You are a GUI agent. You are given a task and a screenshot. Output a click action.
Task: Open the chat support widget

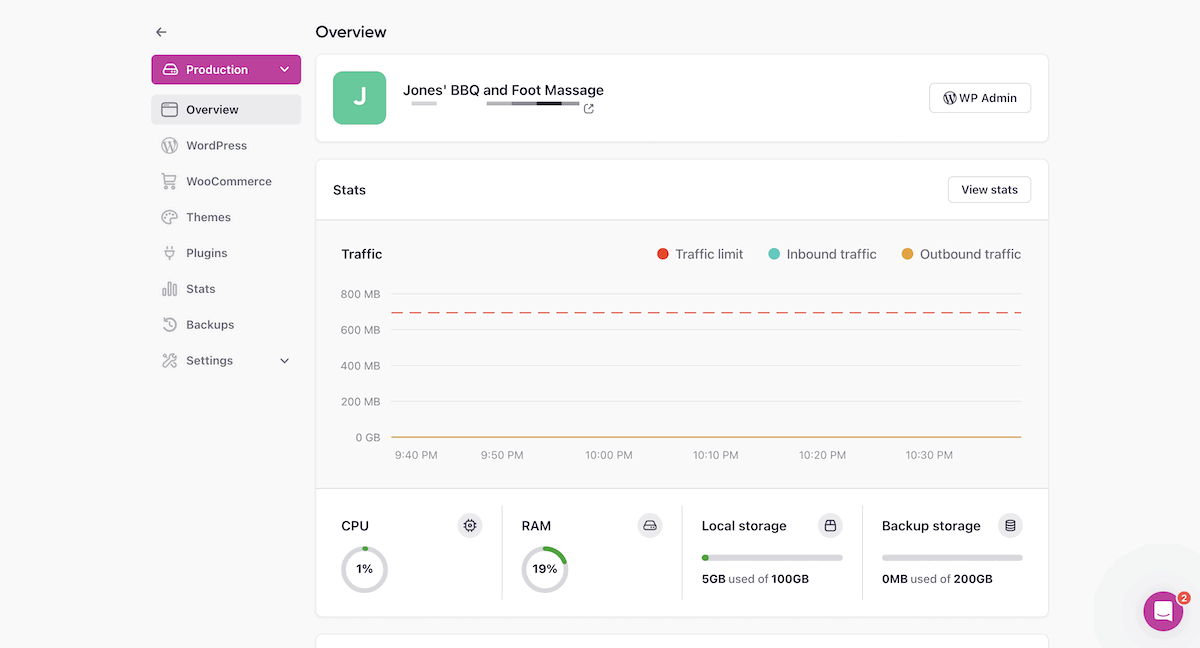coord(1164,611)
